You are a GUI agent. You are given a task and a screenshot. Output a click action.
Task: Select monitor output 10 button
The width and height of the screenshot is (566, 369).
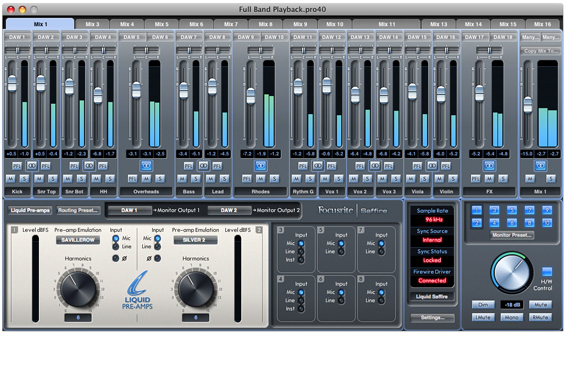tap(547, 223)
